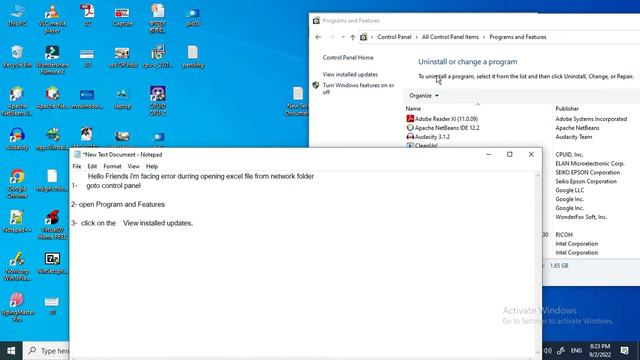
Task: Click the ENG language indicator
Action: (576, 351)
